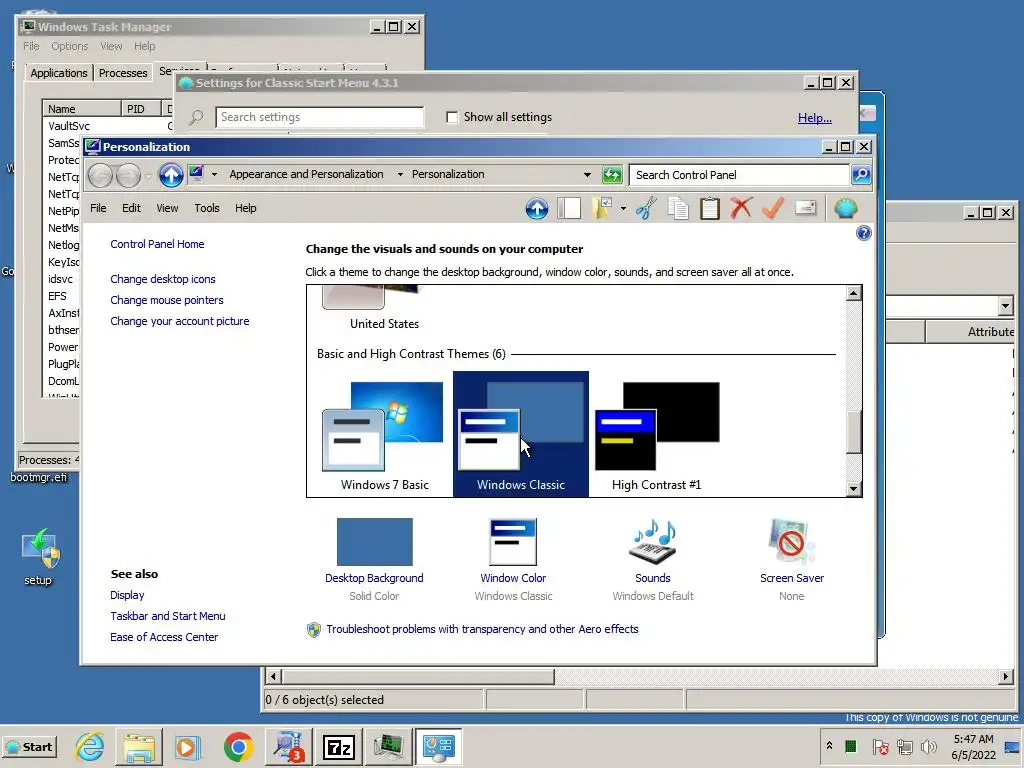Select the Windows 7 Basic theme
1024x768 pixels.
(384, 435)
